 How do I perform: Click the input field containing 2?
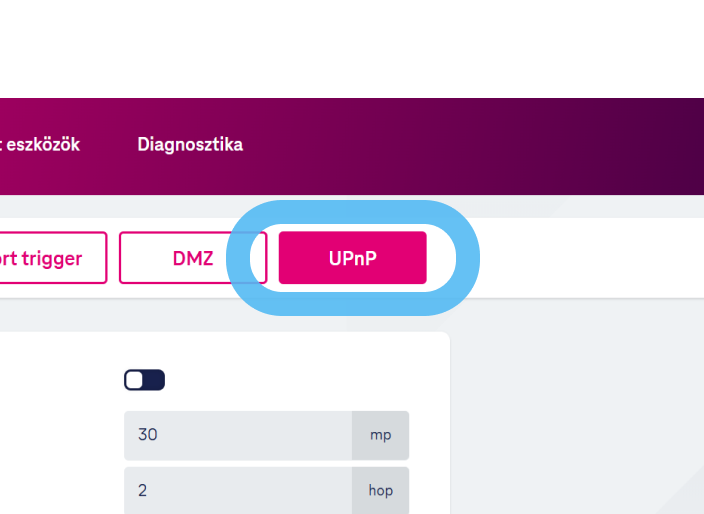(x=238, y=491)
